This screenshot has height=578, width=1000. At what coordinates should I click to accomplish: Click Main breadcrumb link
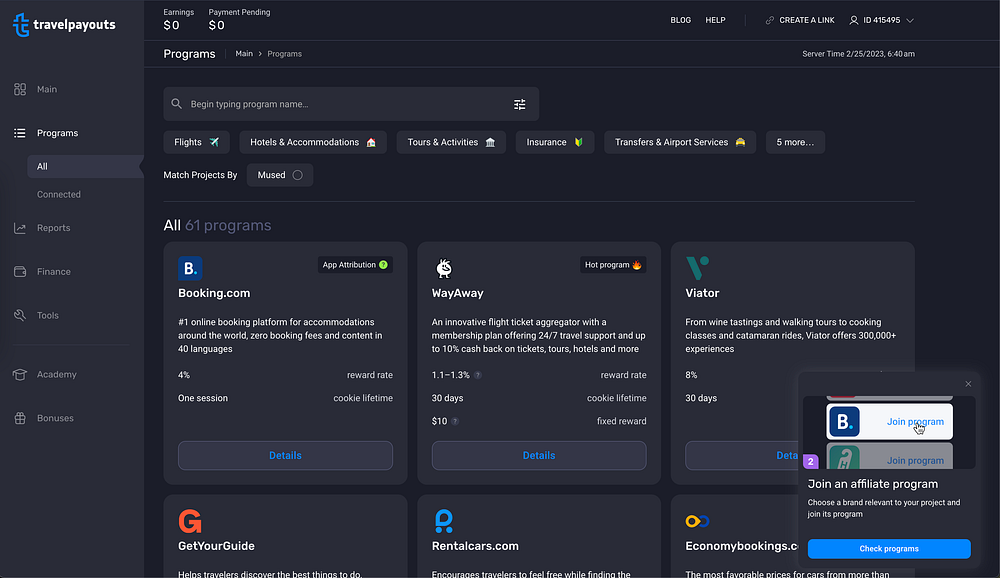pos(244,54)
